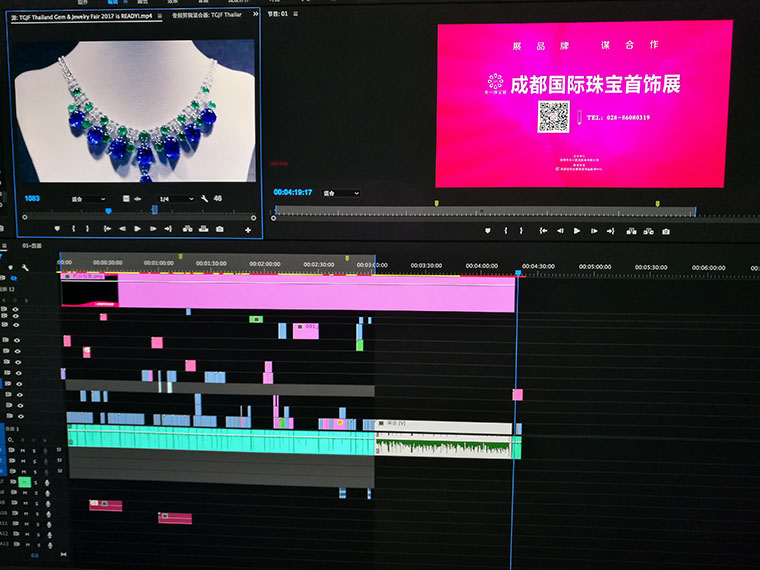The image size is (760, 570).
Task: Select the 01 sequence timeline tab
Action: (32, 246)
